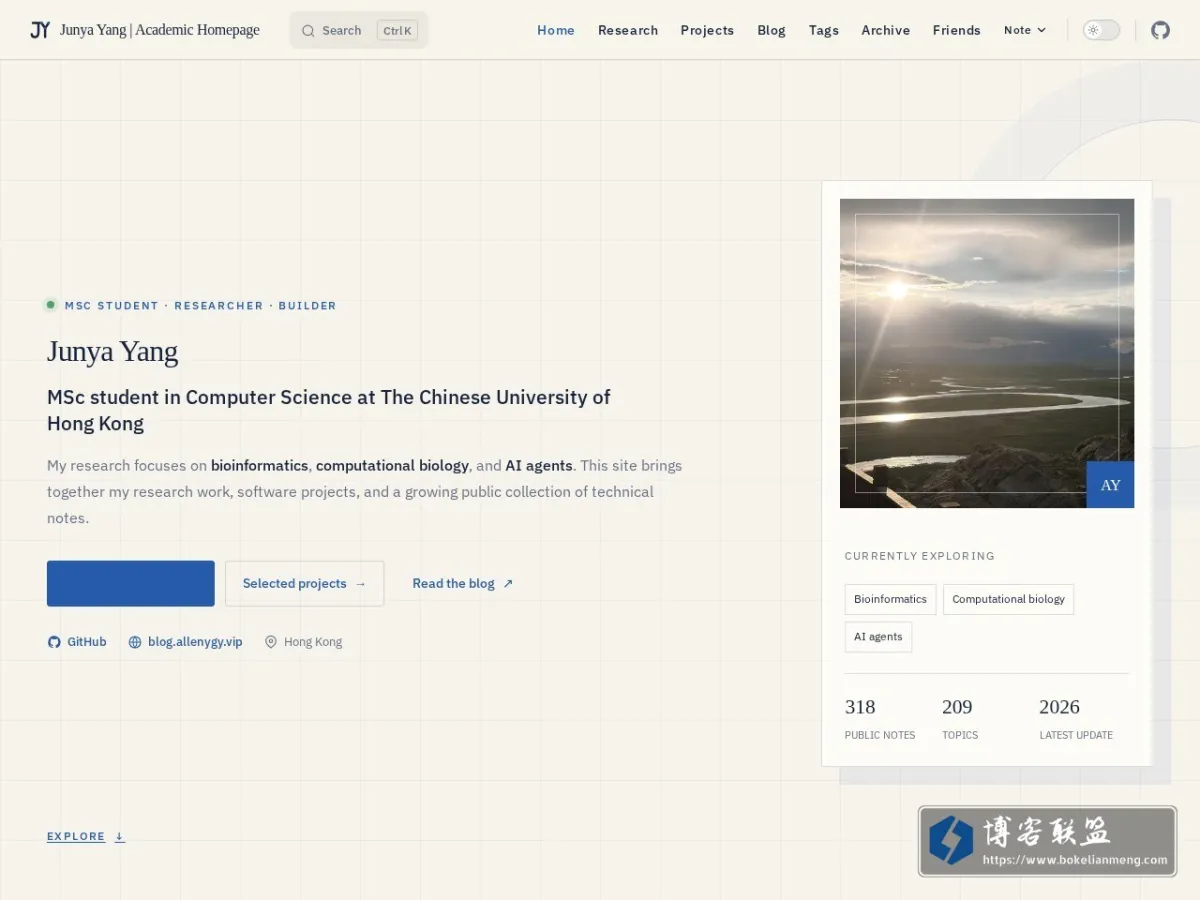This screenshot has width=1200, height=900.
Task: Open GitHub via the header icon
Action: [x=1160, y=30]
